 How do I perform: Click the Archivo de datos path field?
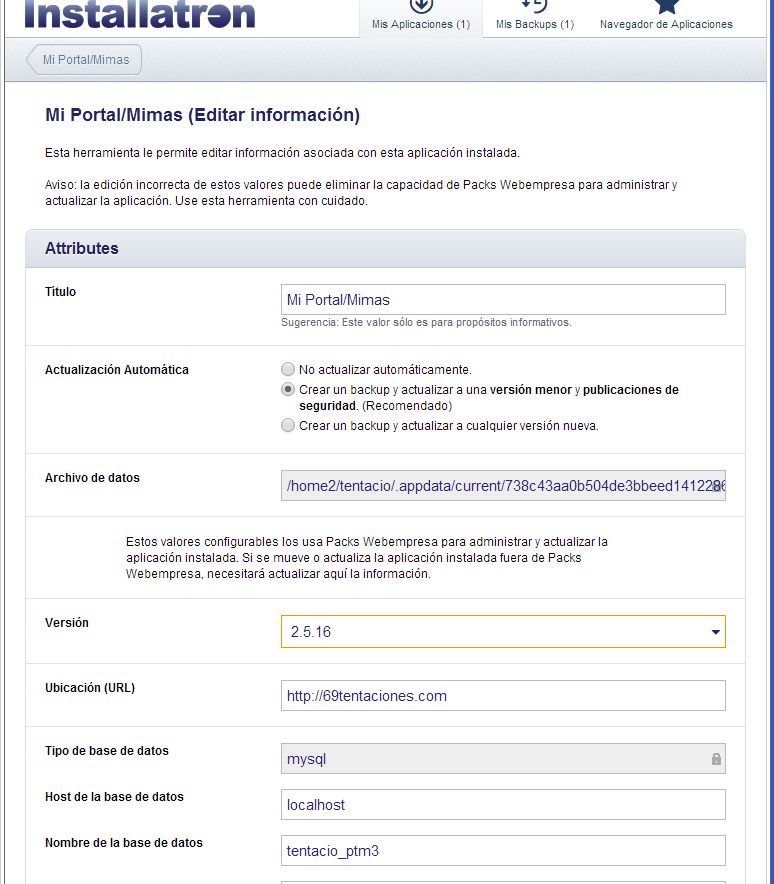coord(503,486)
